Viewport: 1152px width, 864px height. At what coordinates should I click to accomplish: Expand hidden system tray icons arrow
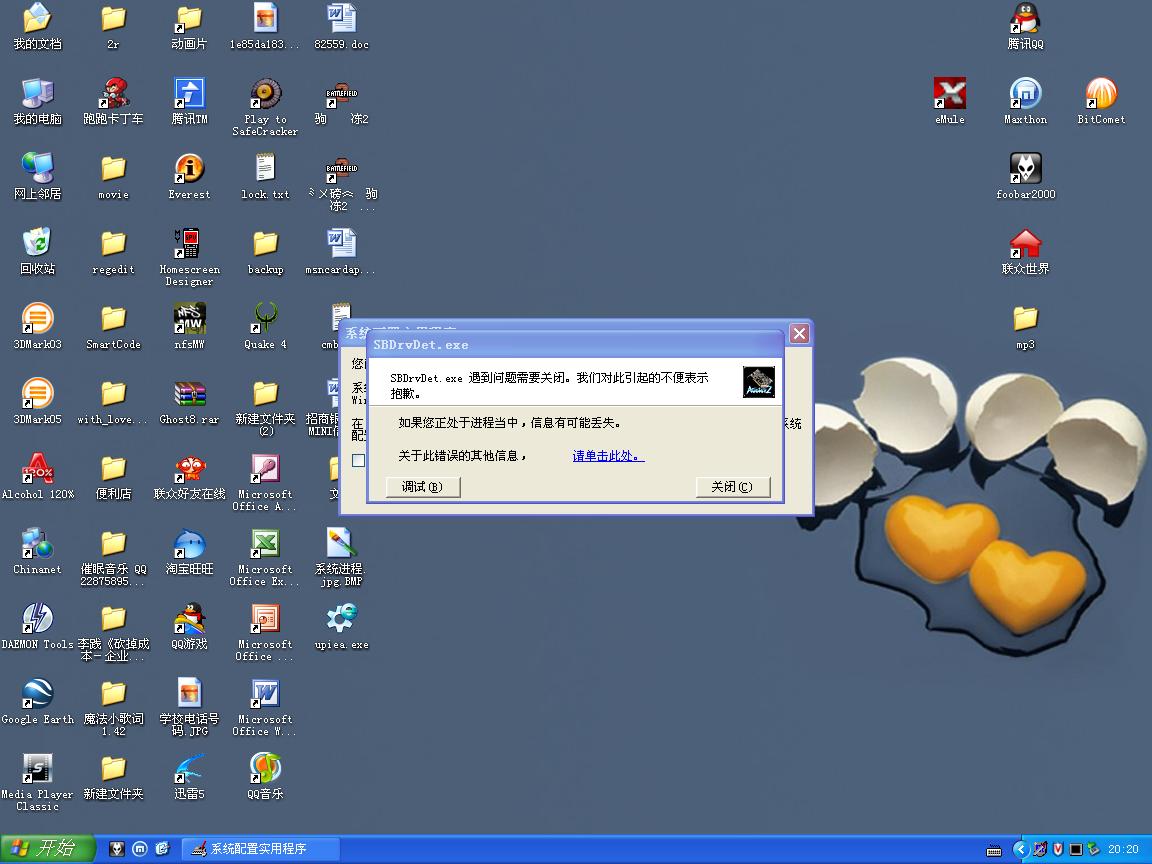[1020, 849]
